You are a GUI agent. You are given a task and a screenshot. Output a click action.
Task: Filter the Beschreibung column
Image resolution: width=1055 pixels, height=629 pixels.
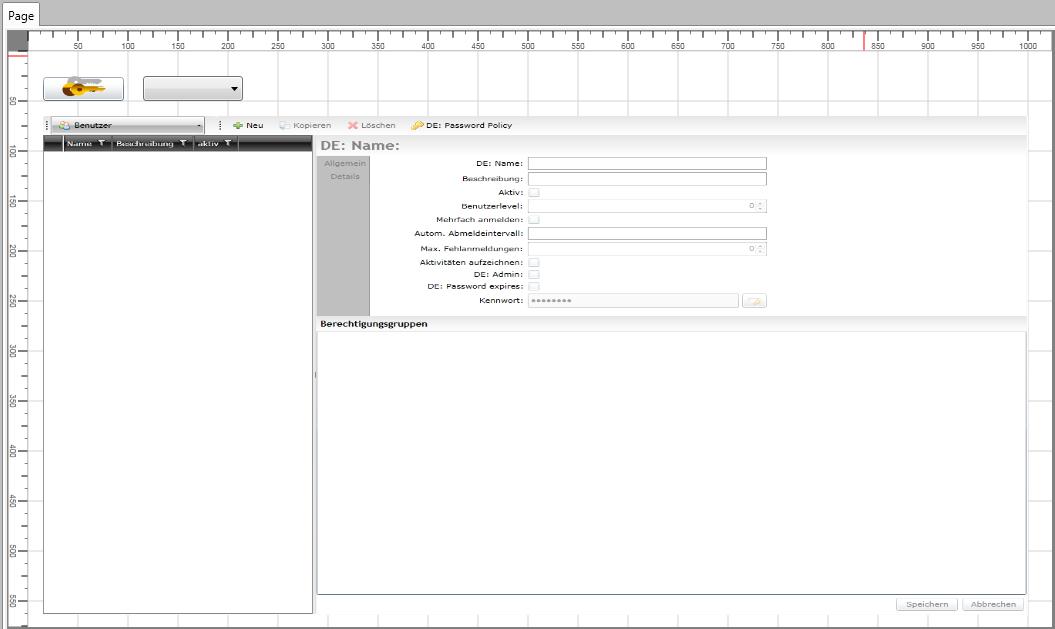pos(183,144)
